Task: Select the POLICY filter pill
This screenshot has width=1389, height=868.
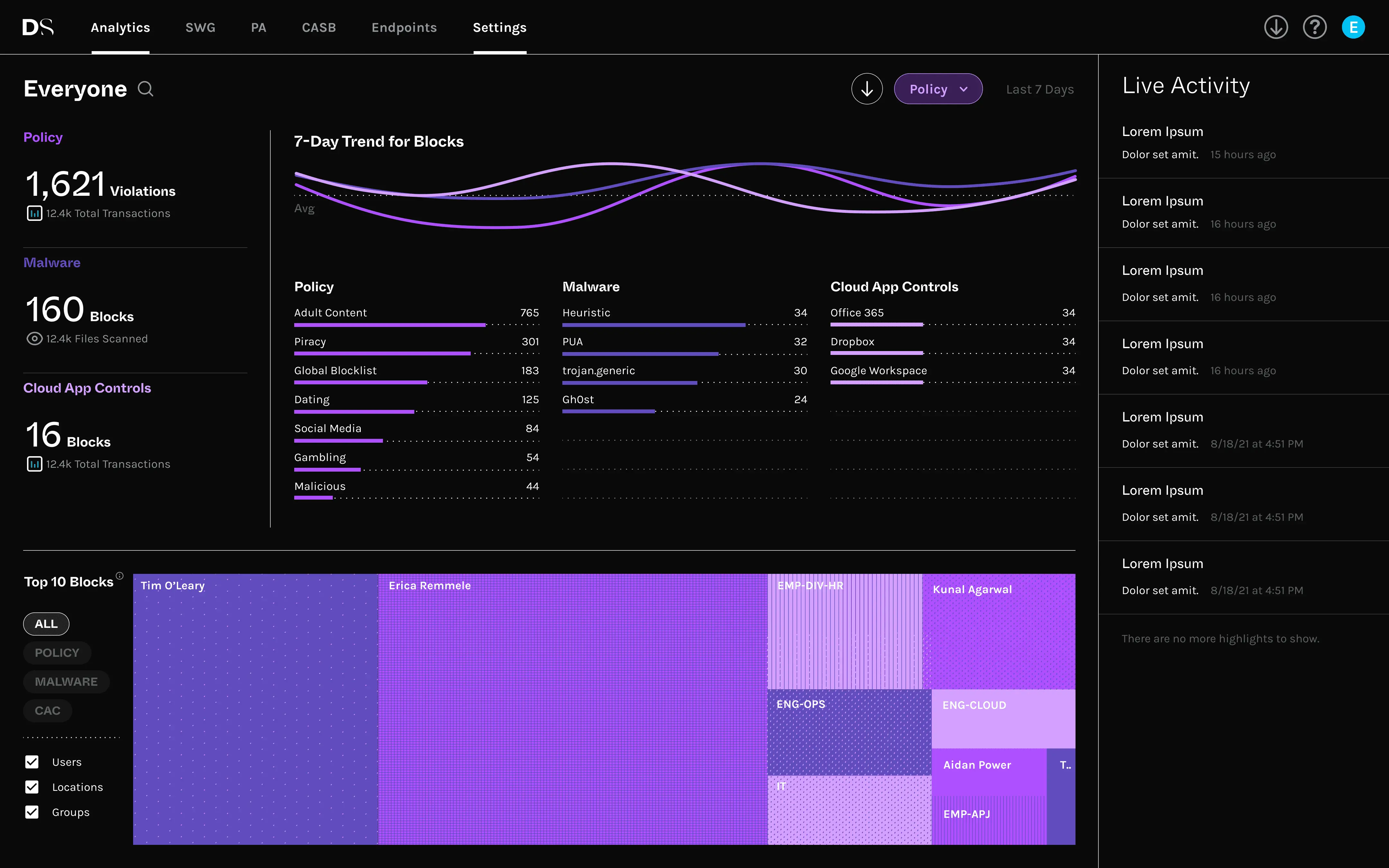Action: 57,653
